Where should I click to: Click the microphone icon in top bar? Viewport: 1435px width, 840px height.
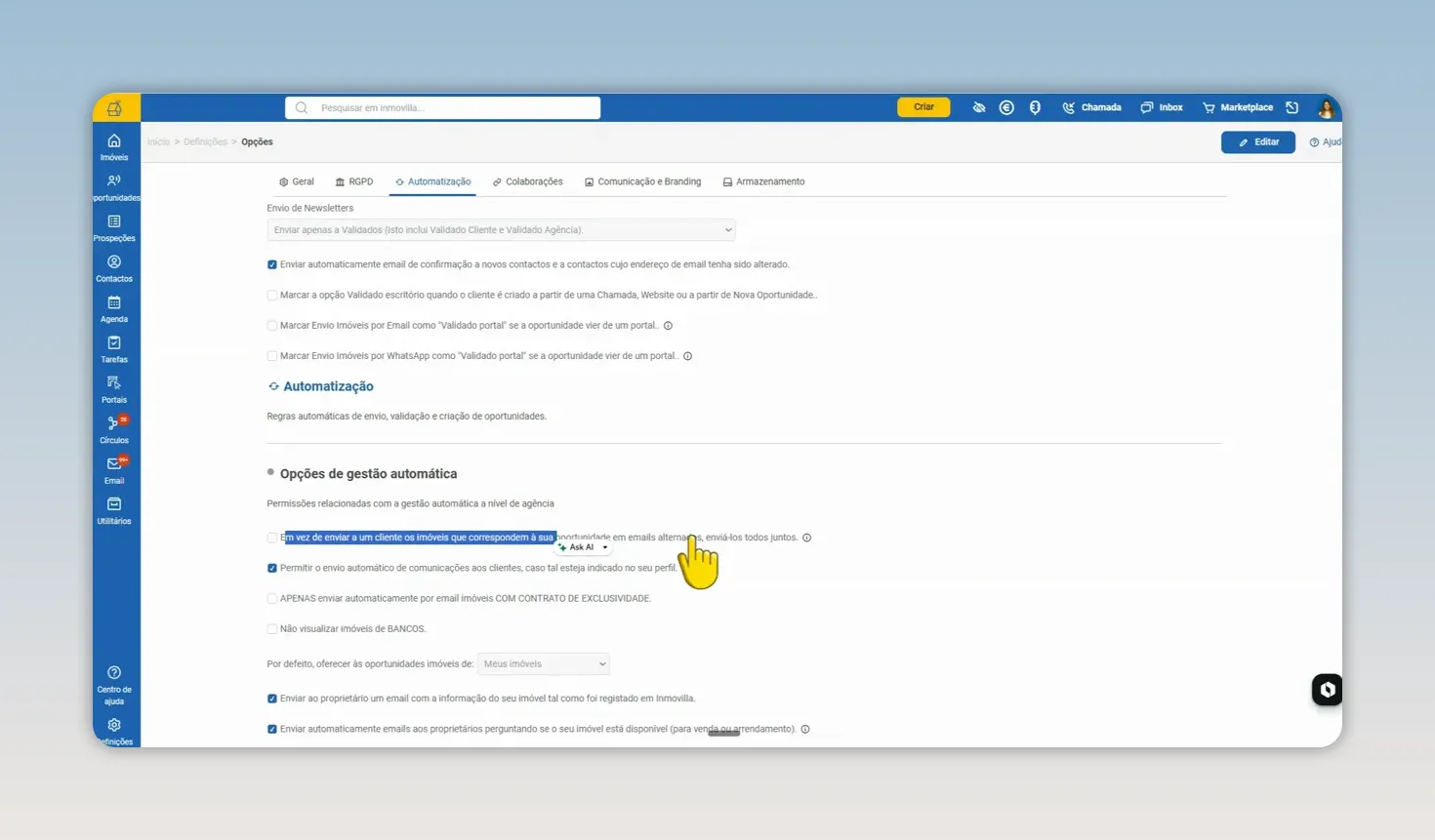click(x=1035, y=107)
